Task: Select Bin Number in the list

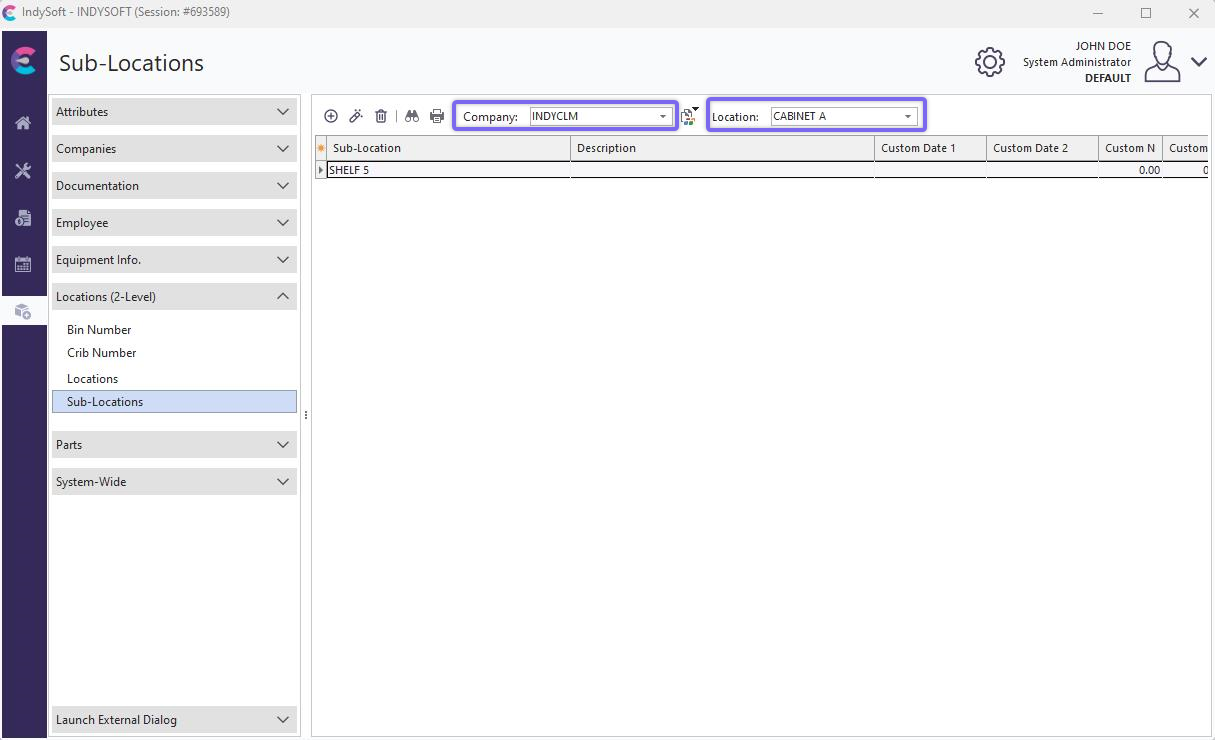Action: click(99, 330)
